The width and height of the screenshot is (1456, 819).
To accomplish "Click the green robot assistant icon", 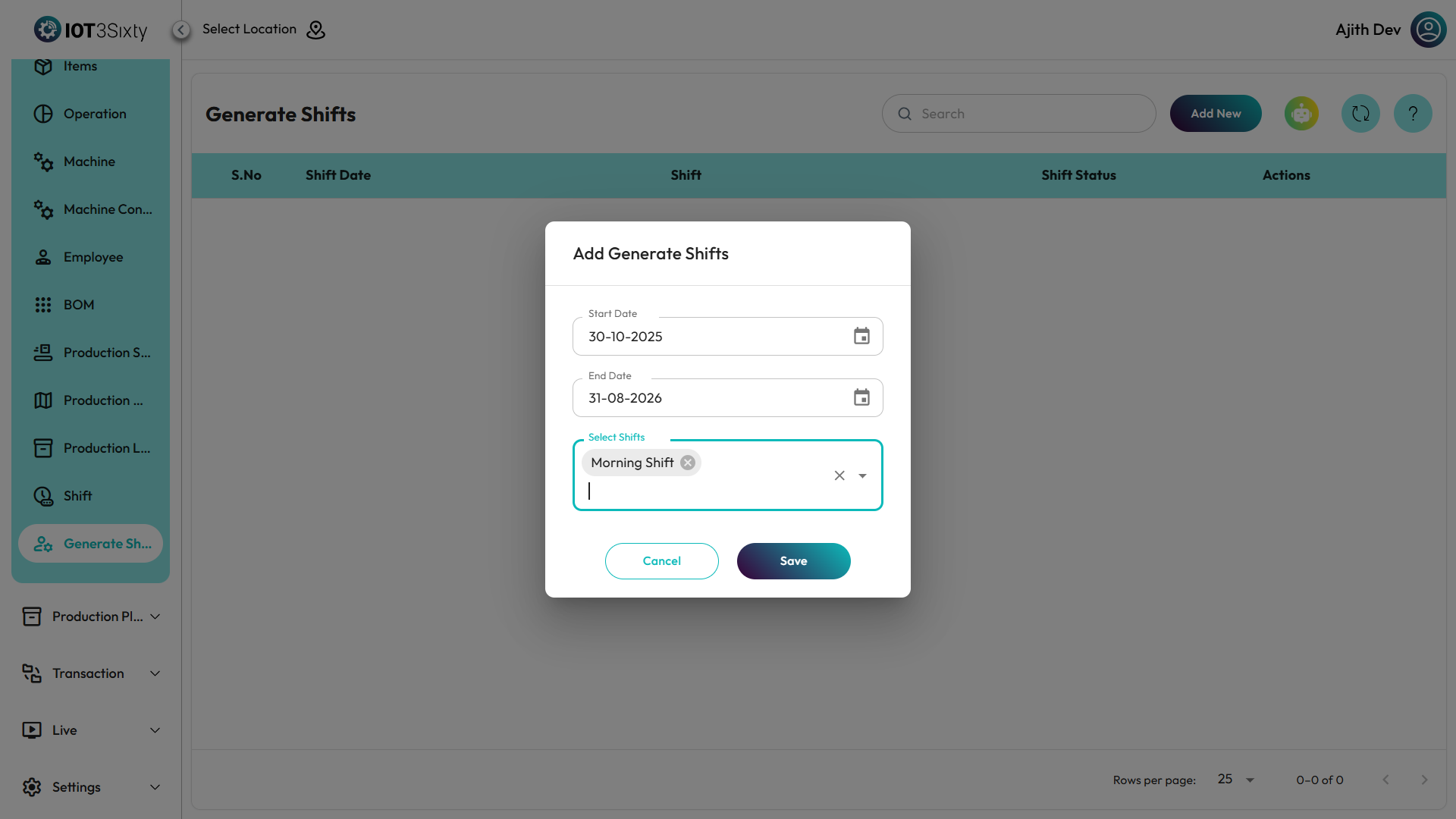I will 1301,114.
